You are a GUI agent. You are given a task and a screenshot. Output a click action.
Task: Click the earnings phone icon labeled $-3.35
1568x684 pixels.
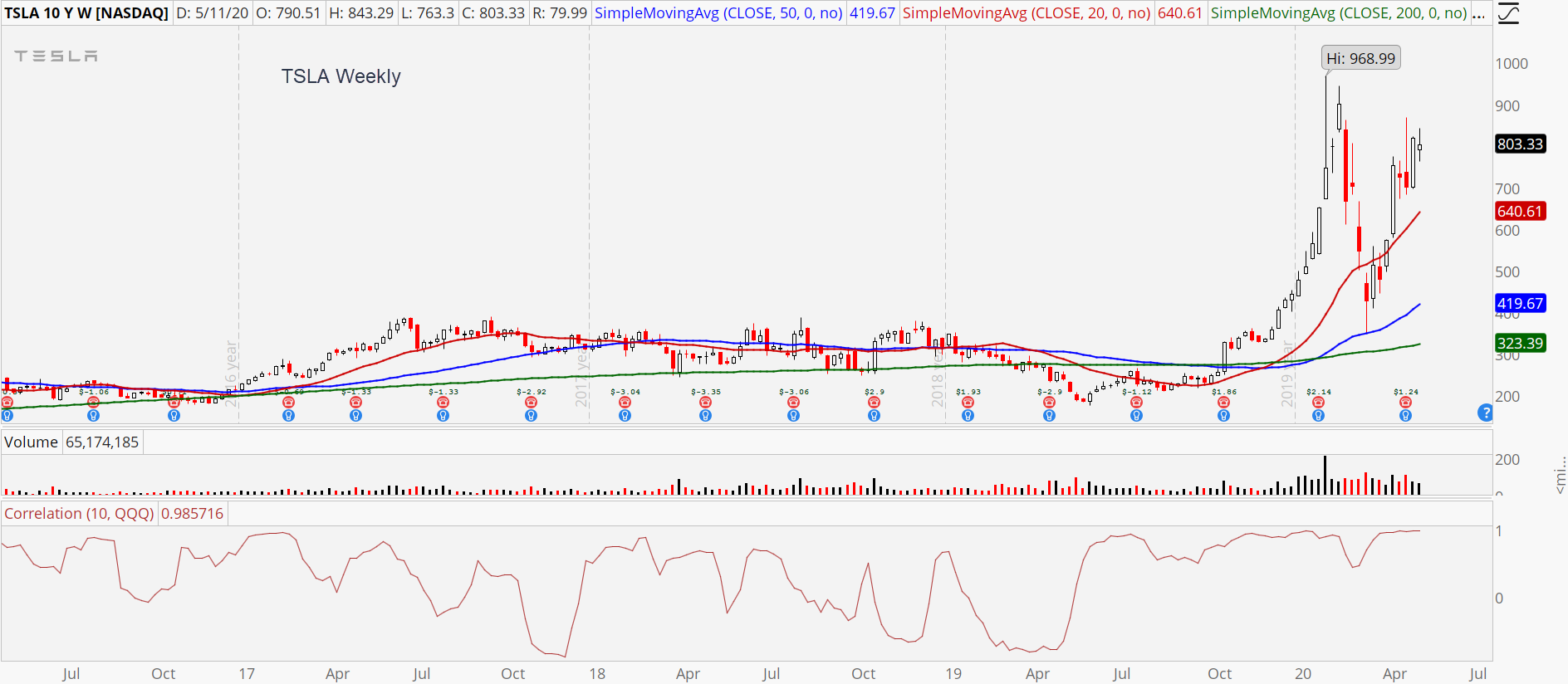705,403
